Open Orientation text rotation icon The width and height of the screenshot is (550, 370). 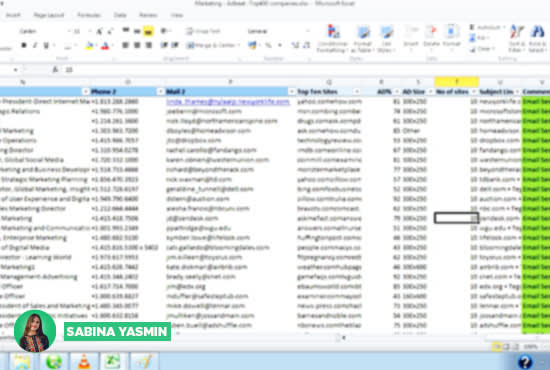point(164,31)
